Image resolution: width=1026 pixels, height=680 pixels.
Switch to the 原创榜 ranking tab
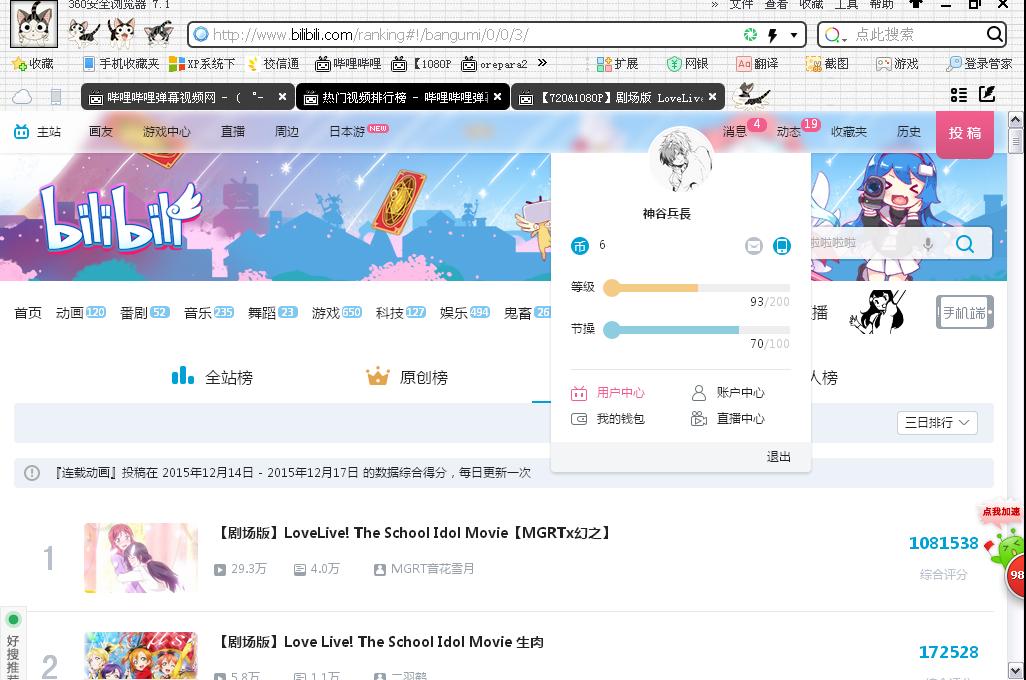click(x=407, y=377)
